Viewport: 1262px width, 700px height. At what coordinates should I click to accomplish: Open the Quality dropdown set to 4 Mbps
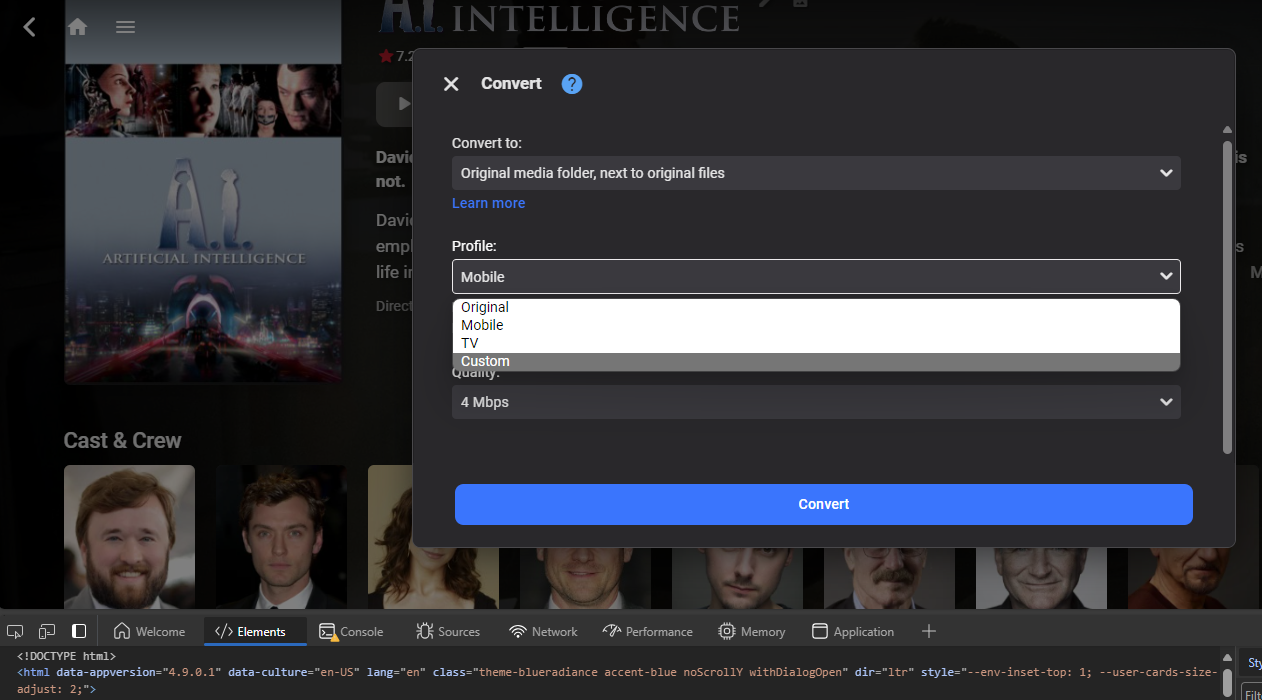[x=815, y=402]
